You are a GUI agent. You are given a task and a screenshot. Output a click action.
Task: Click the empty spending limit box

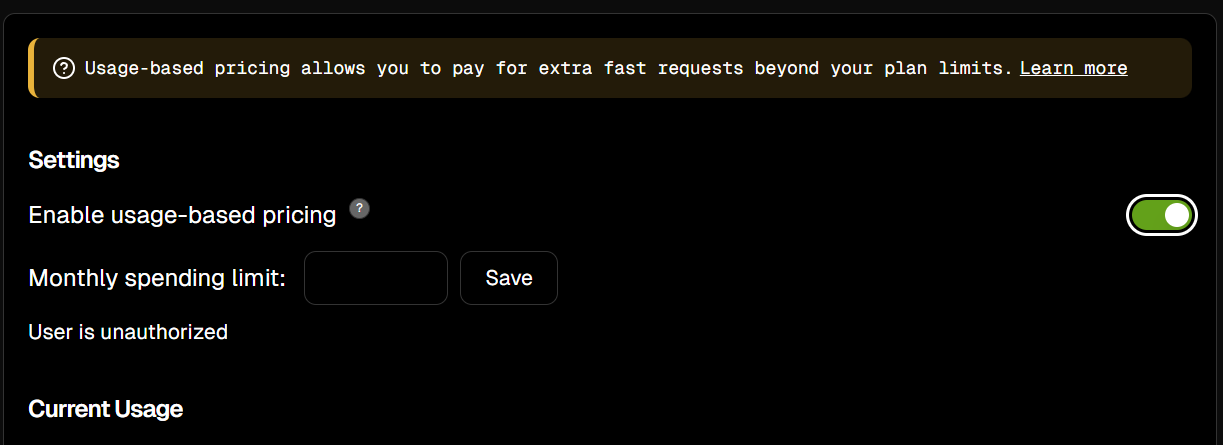(376, 278)
